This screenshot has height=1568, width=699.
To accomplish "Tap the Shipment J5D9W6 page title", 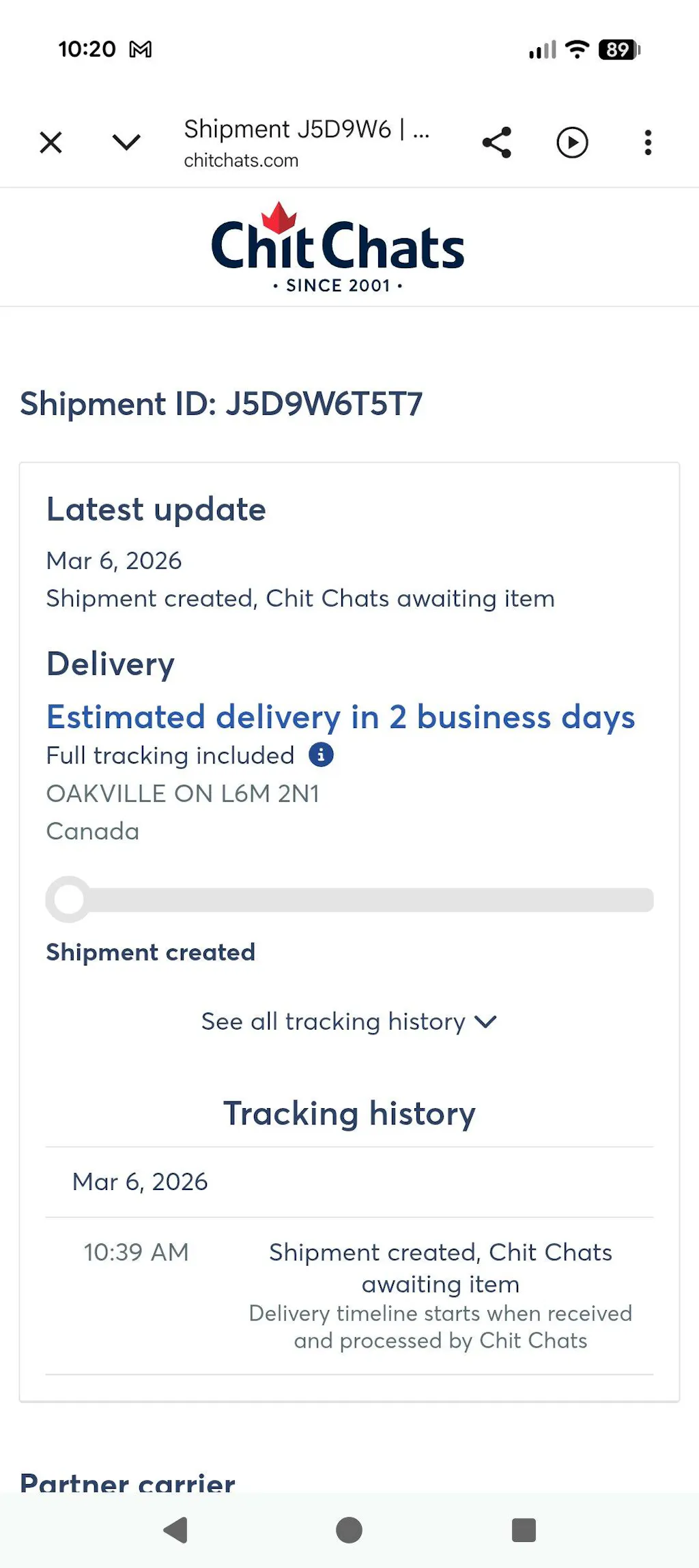I will (306, 129).
